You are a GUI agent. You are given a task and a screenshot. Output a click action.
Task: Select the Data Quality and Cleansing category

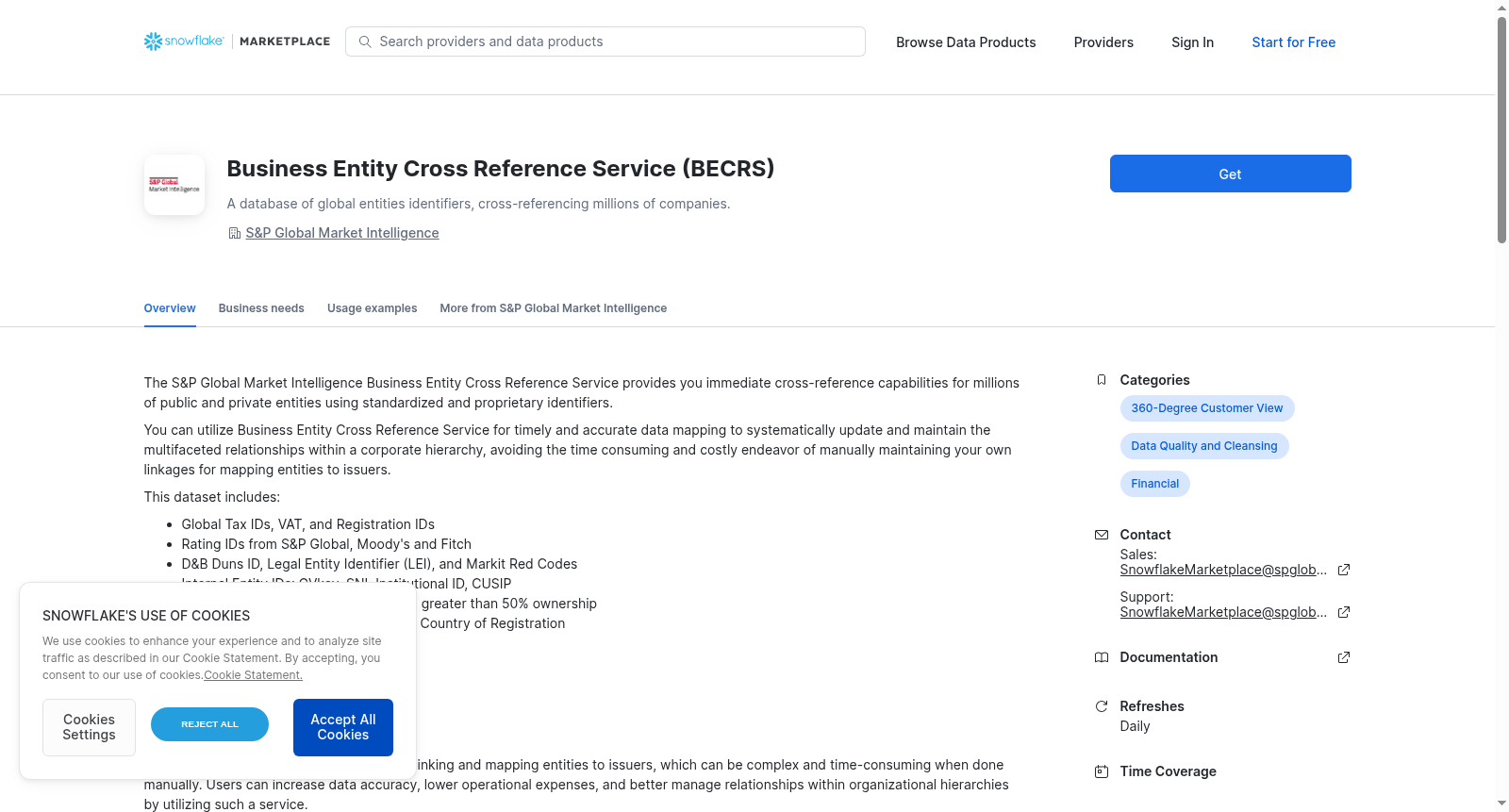[x=1204, y=446]
